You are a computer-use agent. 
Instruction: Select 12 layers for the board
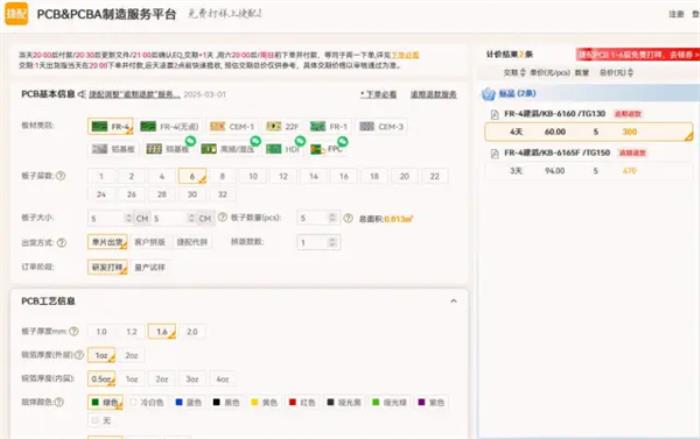[283, 176]
